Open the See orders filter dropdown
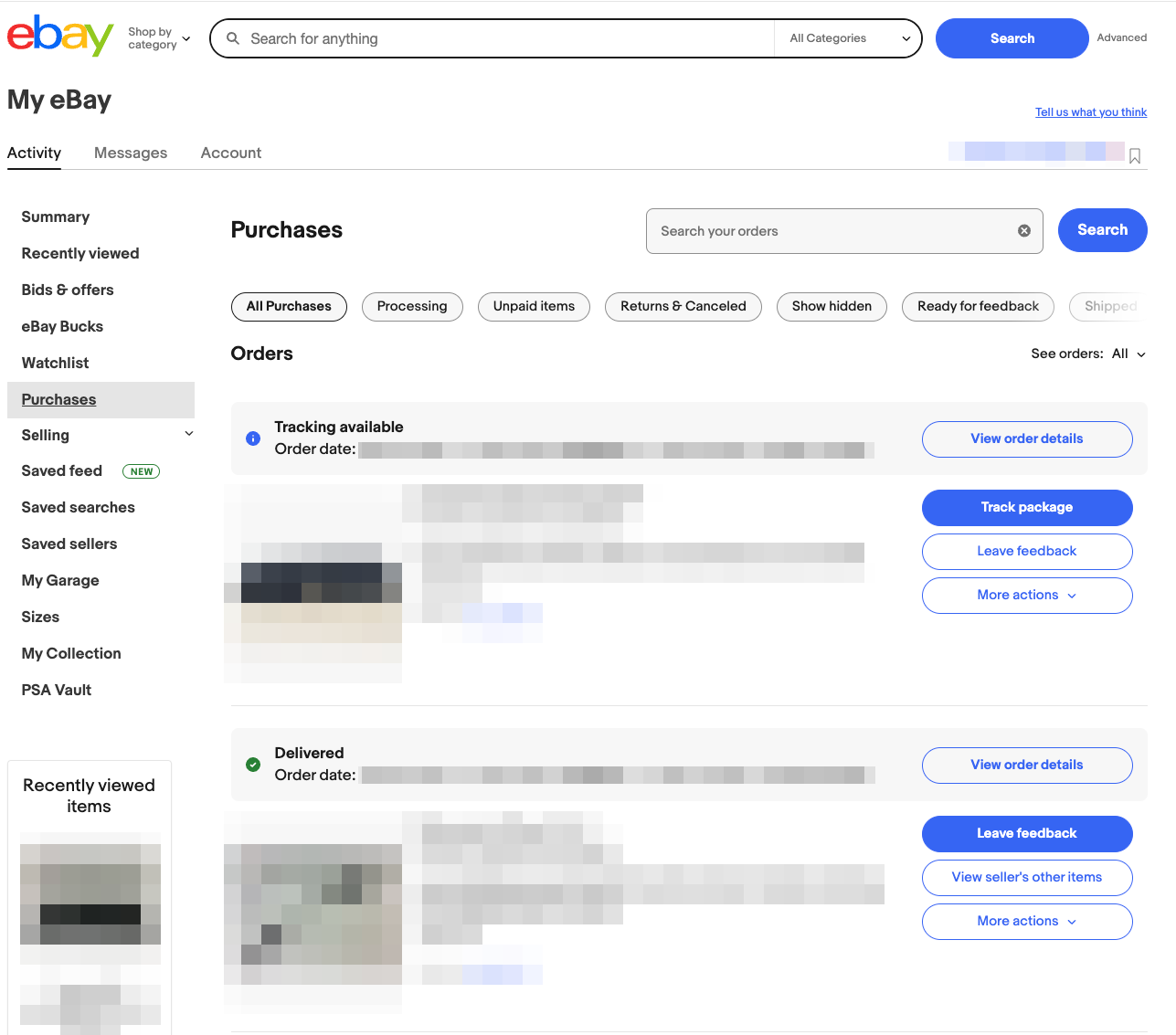Image resolution: width=1176 pixels, height=1035 pixels. click(x=1128, y=354)
